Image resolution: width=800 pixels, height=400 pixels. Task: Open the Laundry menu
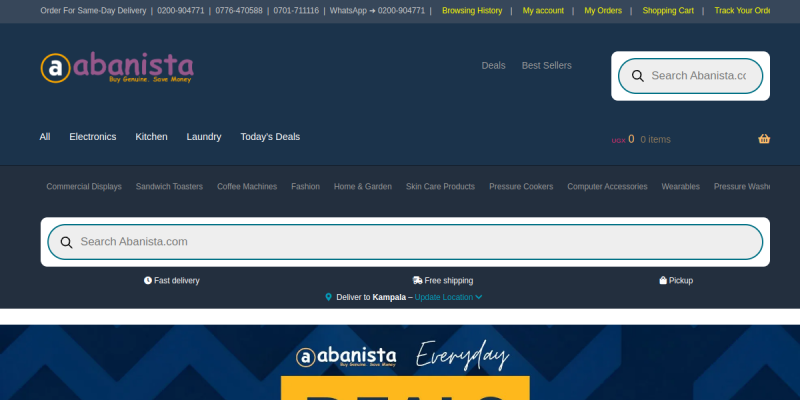[x=204, y=137]
